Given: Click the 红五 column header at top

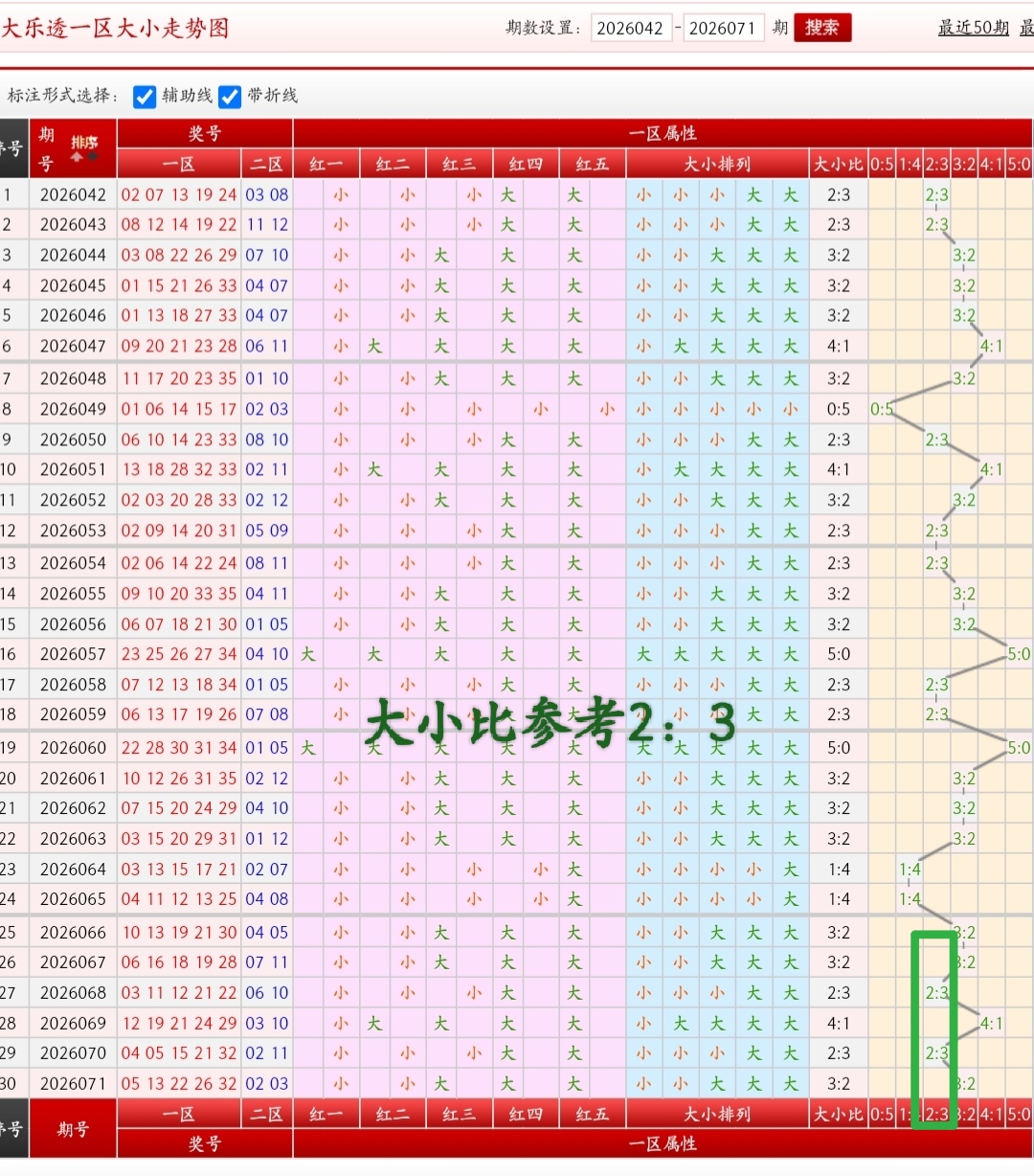Looking at the screenshot, I should (x=593, y=164).
